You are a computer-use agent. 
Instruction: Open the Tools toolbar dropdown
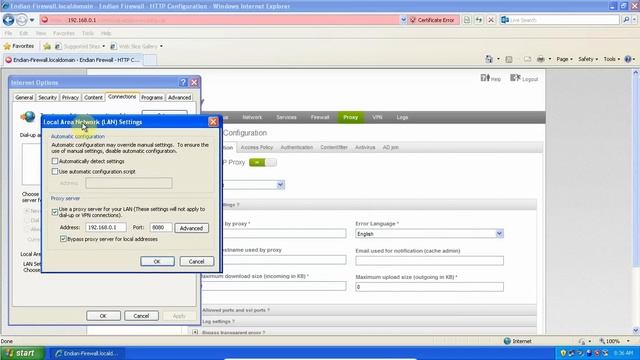click(x=612, y=59)
